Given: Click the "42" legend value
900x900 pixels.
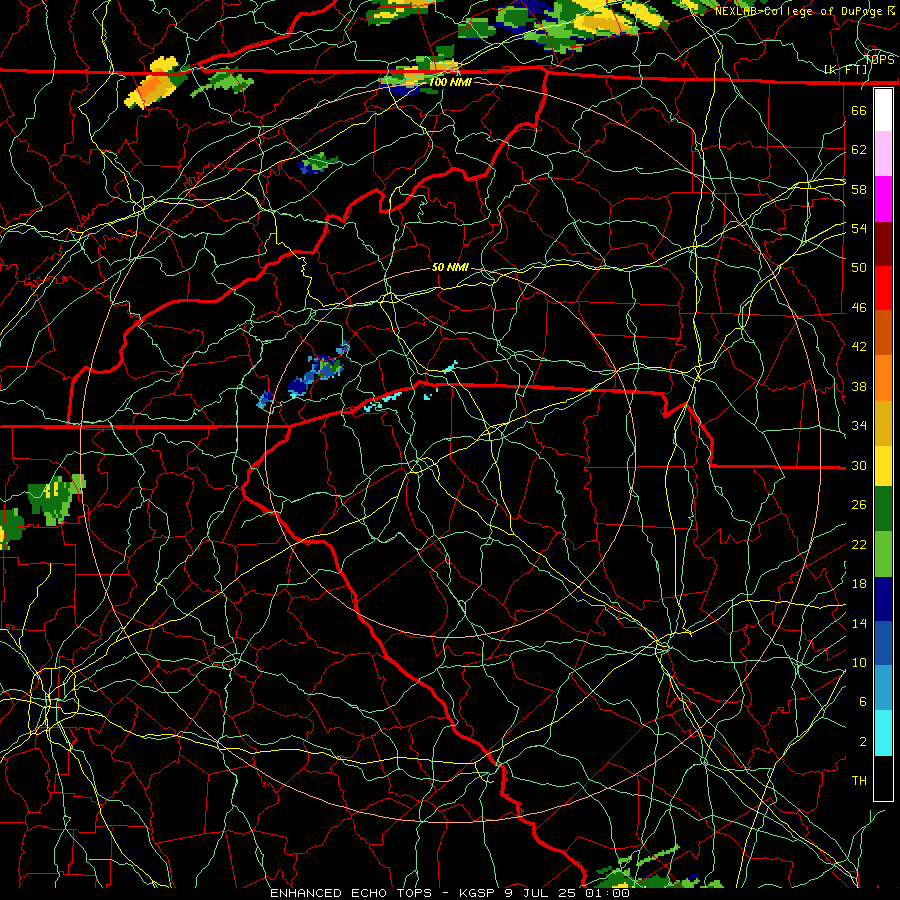Looking at the screenshot, I should (x=859, y=347).
